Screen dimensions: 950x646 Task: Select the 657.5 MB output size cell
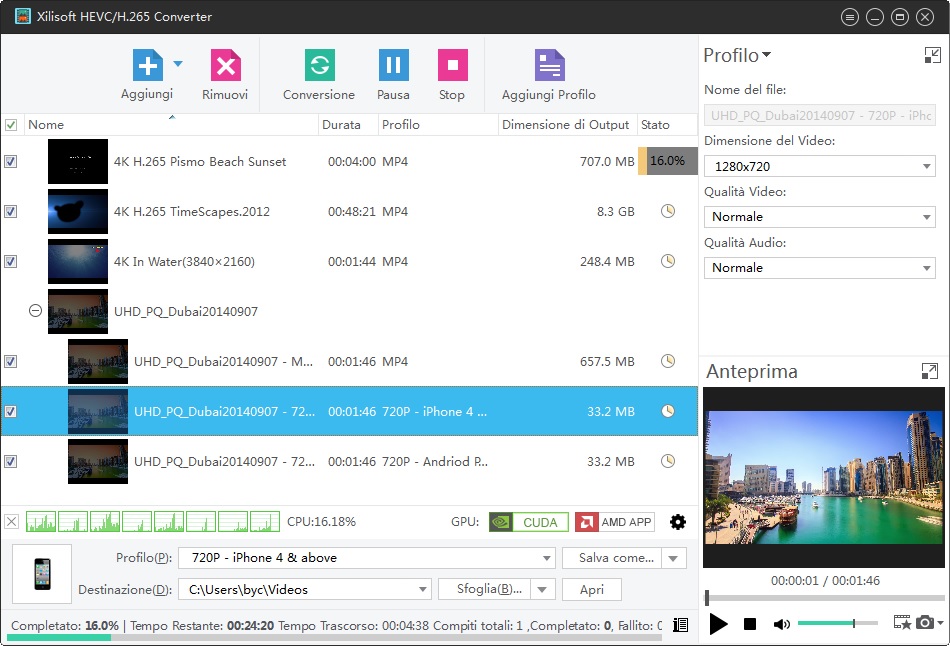pyautogui.click(x=607, y=361)
